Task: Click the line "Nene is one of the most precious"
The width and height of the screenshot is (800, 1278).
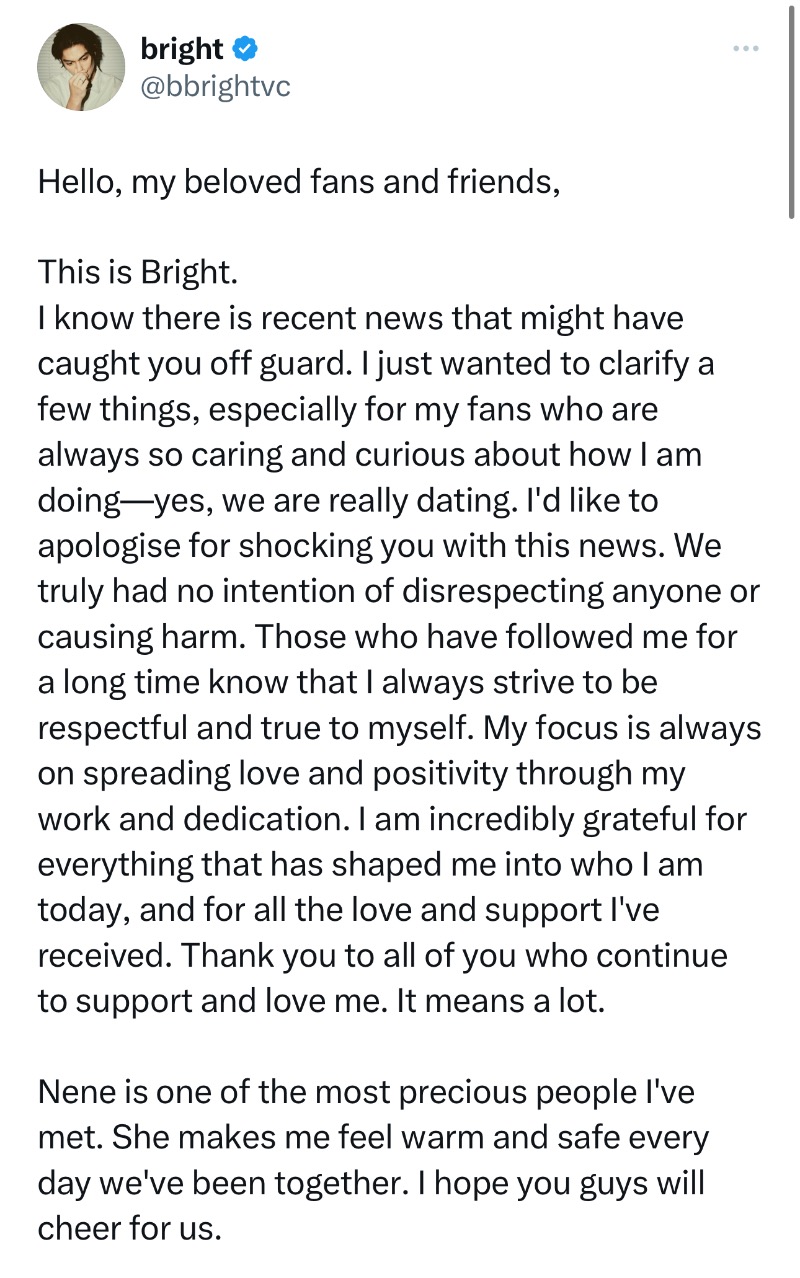Action: tap(365, 1092)
